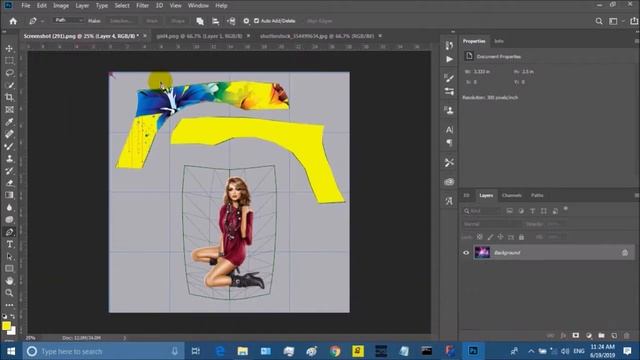The image size is (640, 360).
Task: Toggle the Auto Add/Delete checkbox
Action: (x=256, y=21)
